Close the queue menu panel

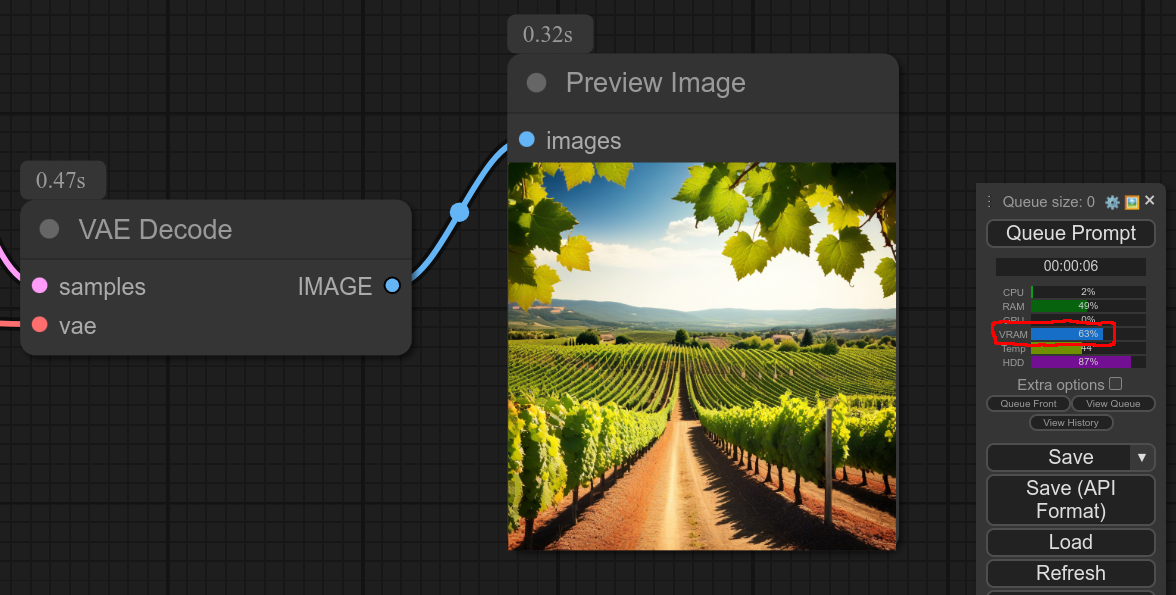1150,201
